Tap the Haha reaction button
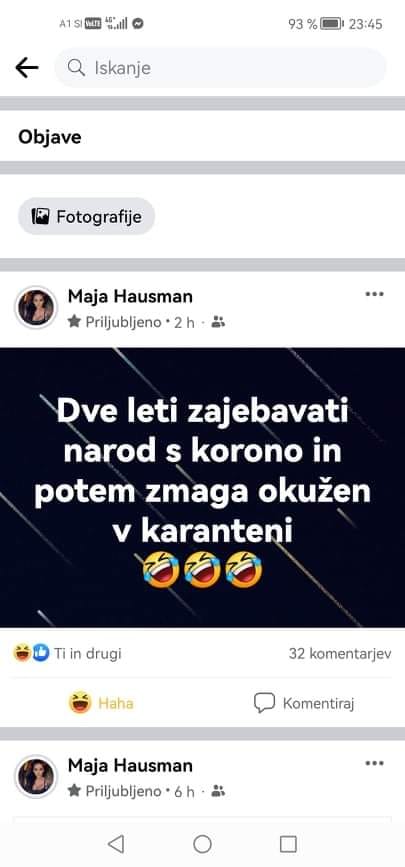Image resolution: width=405 pixels, height=867 pixels. click(101, 703)
